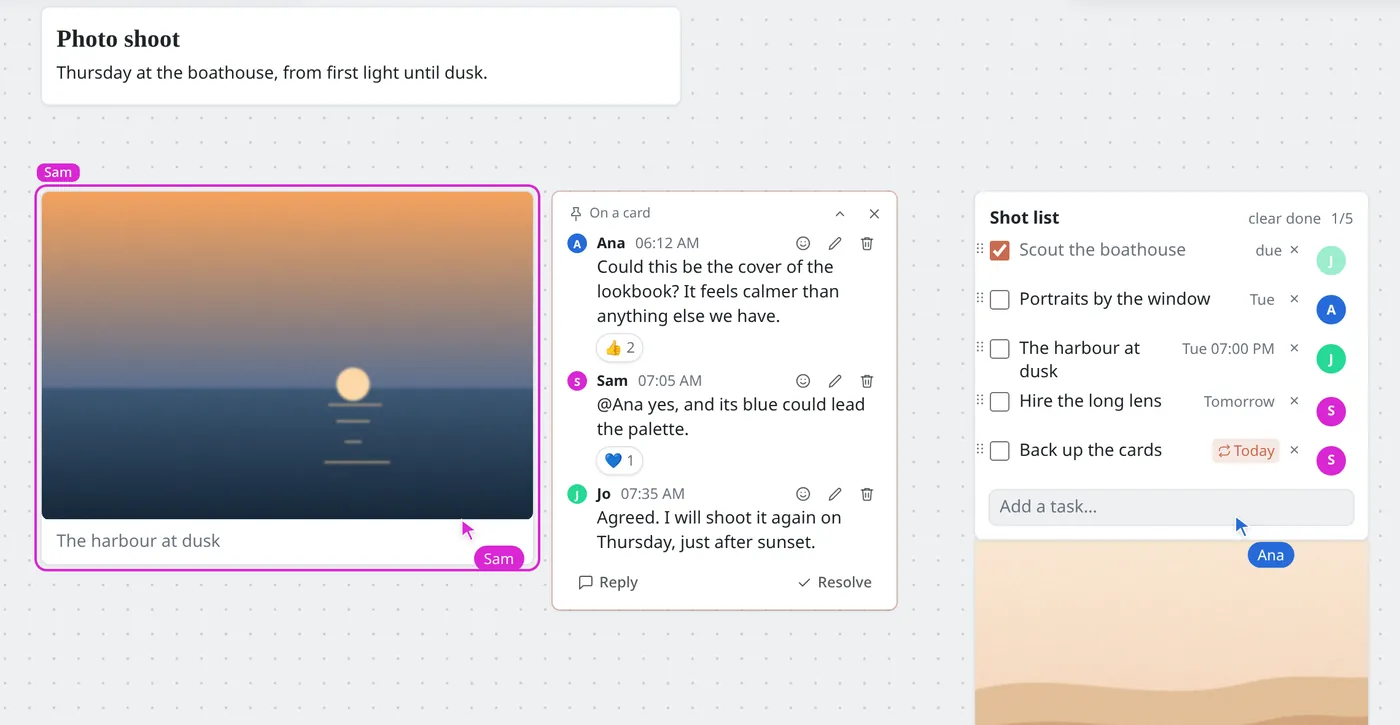Add emoji reaction to Sam's comment
1400x725 pixels.
pos(803,381)
